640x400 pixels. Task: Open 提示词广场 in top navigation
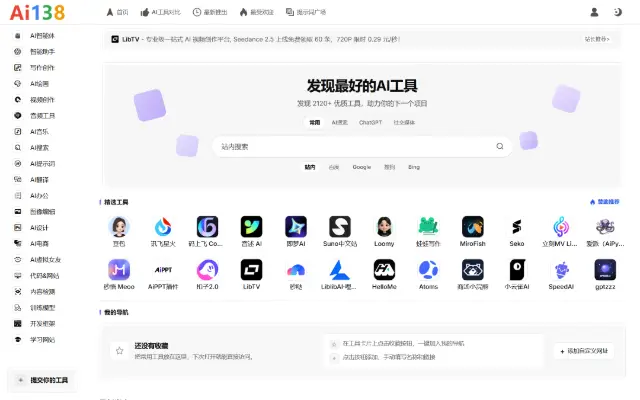click(x=306, y=12)
